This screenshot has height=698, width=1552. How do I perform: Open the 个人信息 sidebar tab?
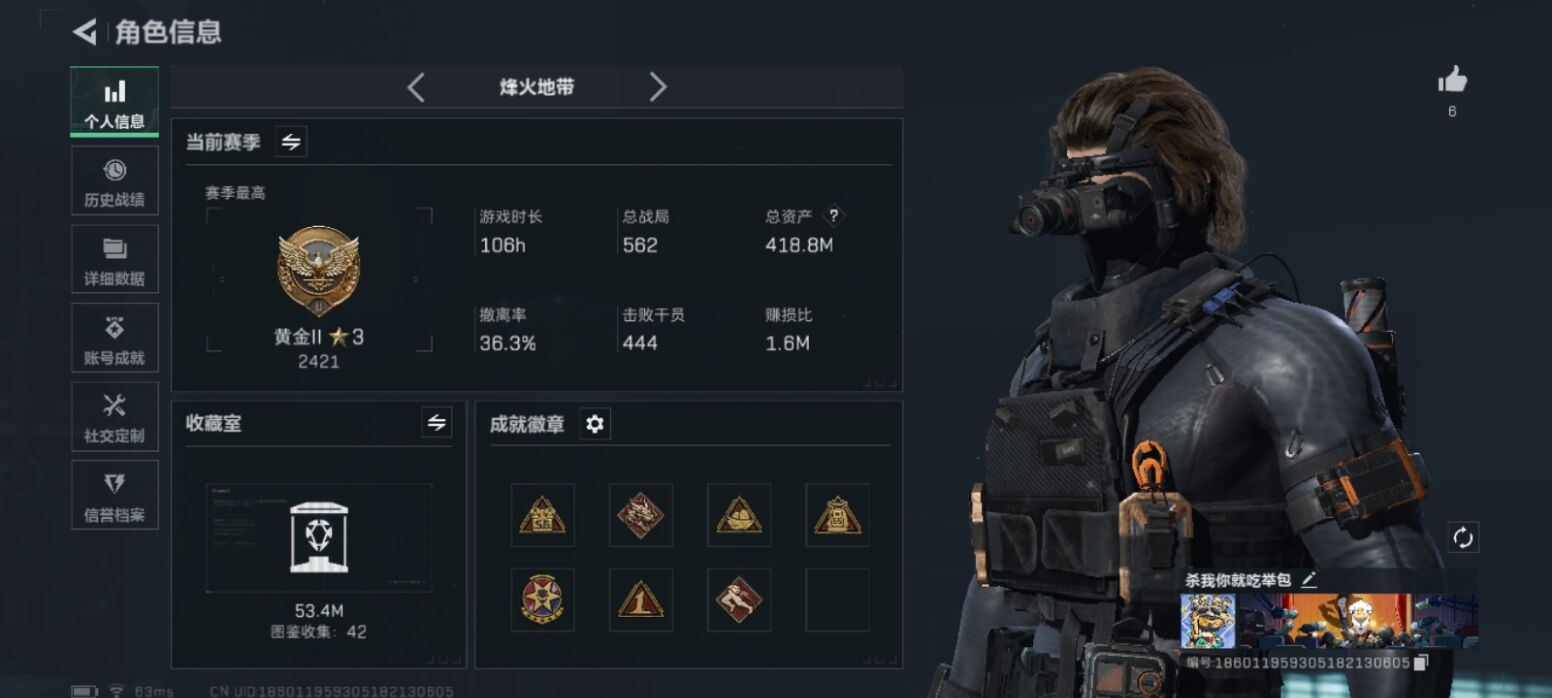(115, 102)
